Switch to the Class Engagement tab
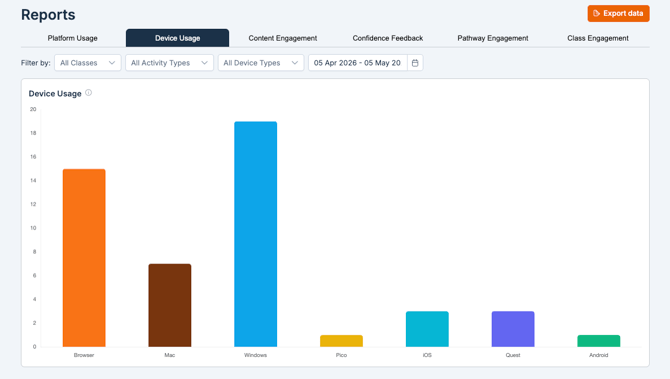670x379 pixels. [598, 38]
